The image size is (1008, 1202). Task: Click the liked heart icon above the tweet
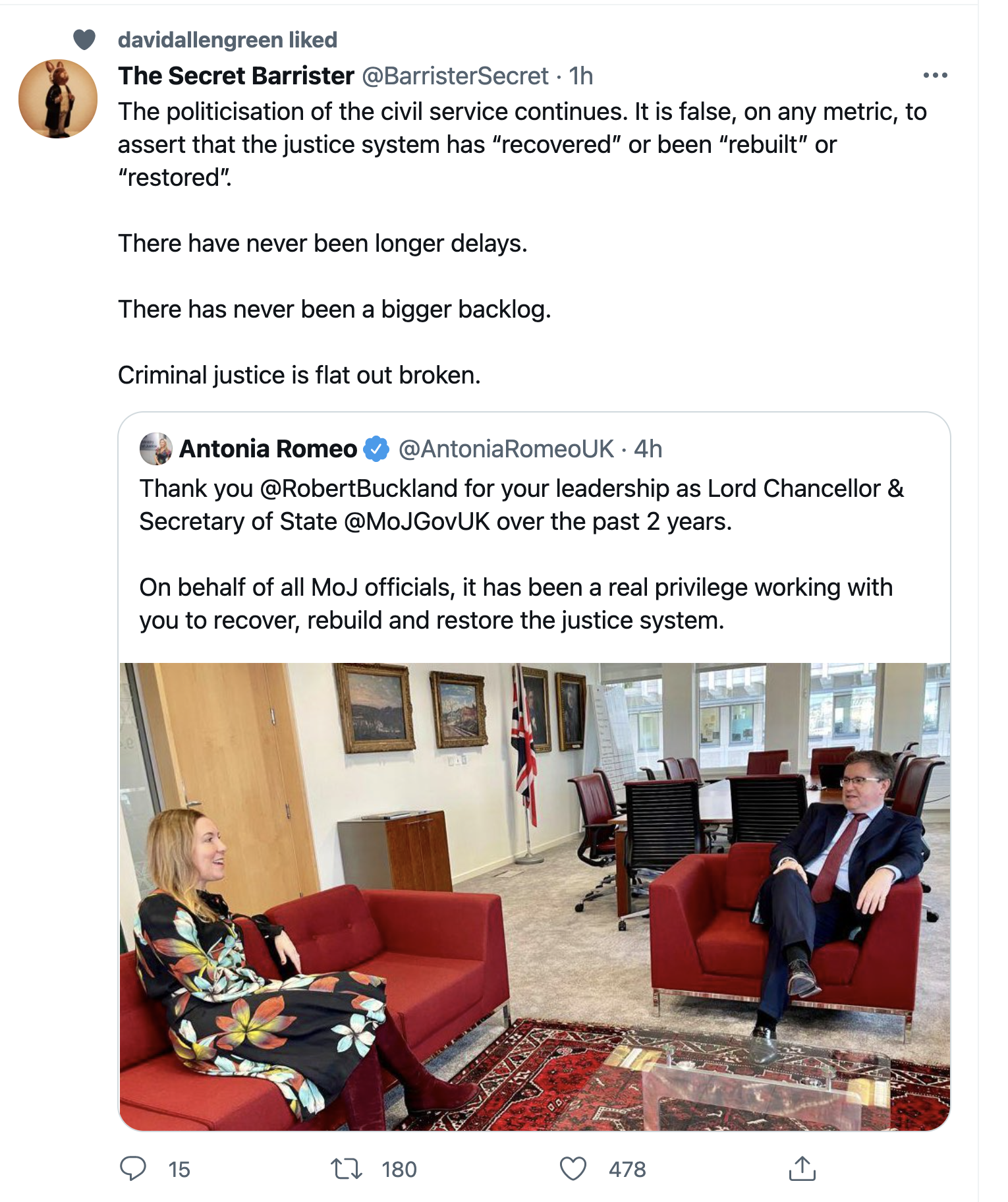click(84, 40)
